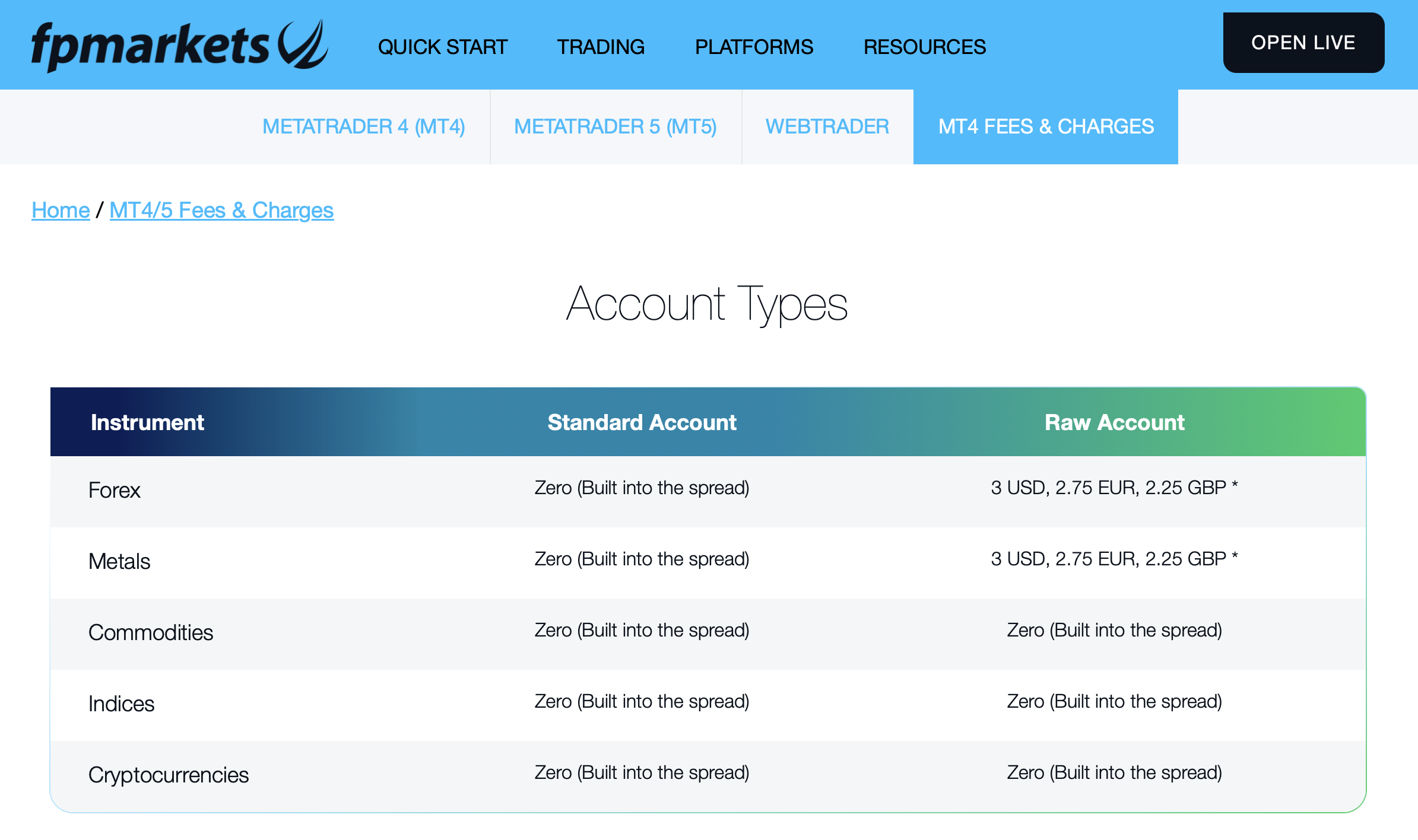Open the WEBTRADER tab
The height and width of the screenshot is (840, 1418).
click(827, 126)
